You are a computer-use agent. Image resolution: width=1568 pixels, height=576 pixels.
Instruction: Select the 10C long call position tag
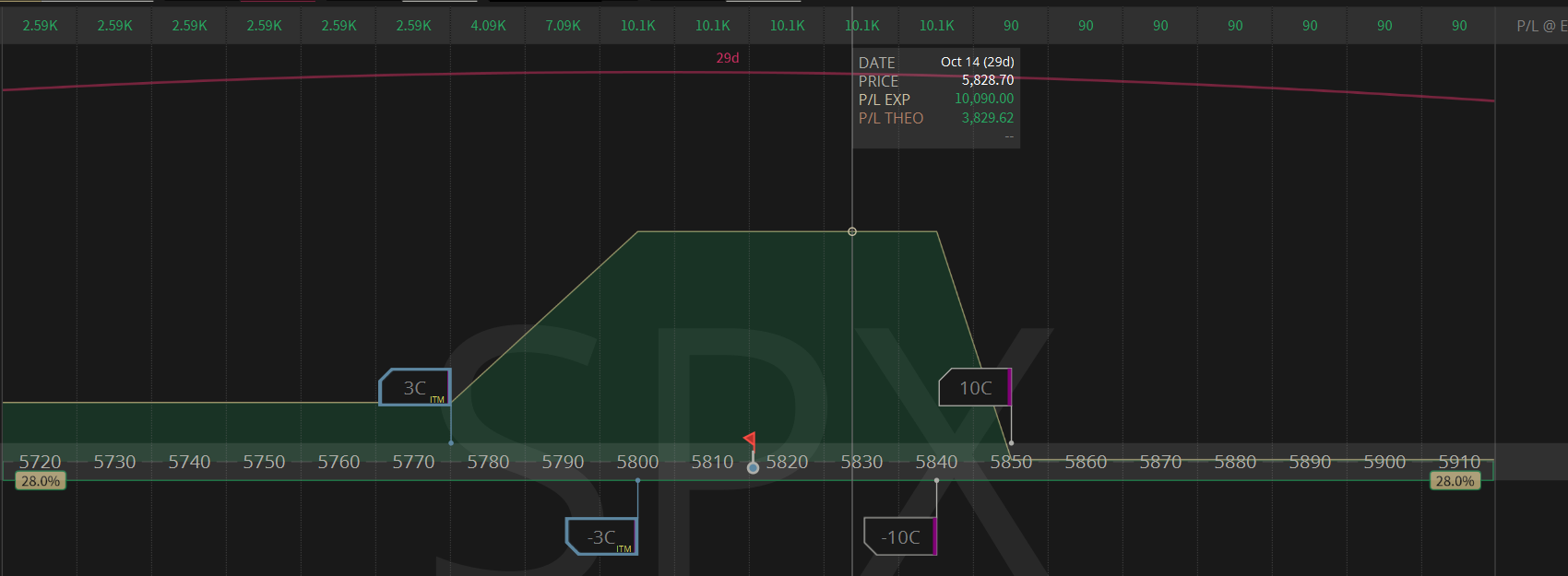[x=975, y=387]
